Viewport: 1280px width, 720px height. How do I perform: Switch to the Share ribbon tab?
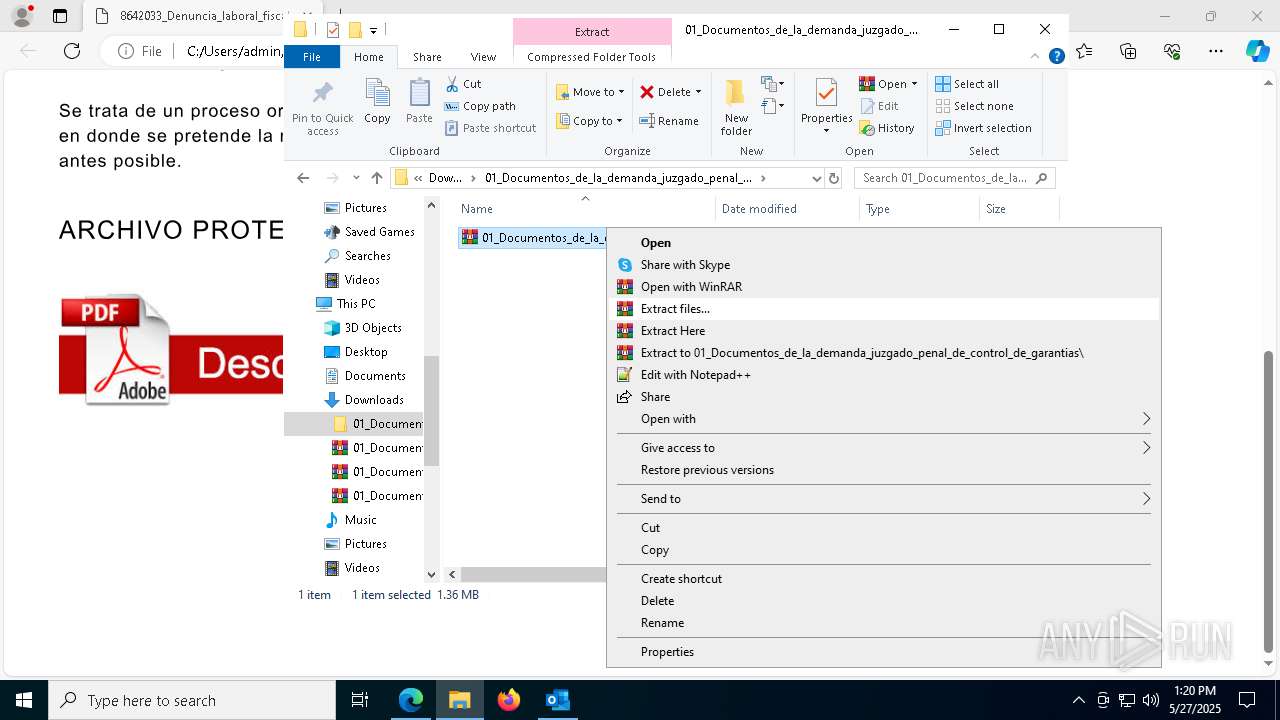click(x=427, y=57)
